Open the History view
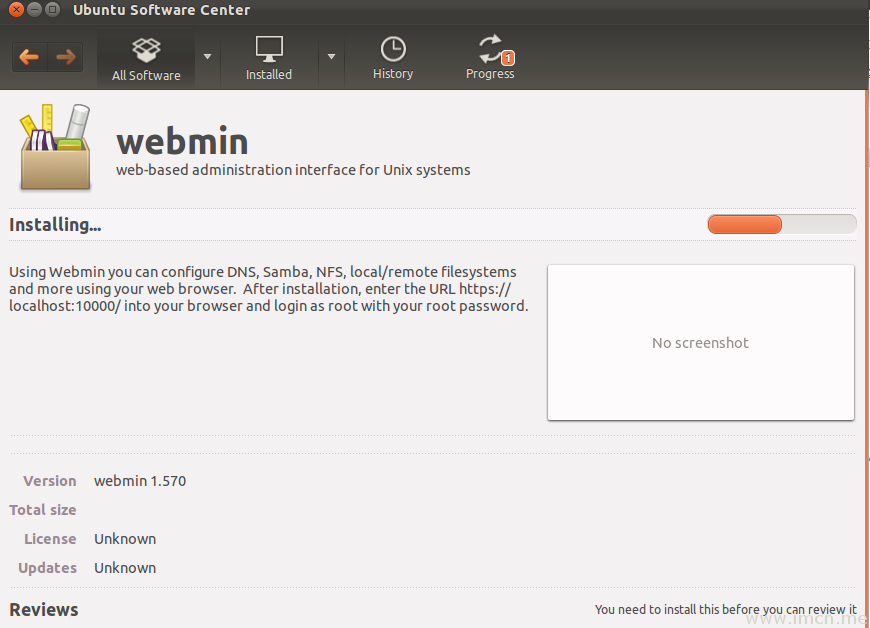This screenshot has width=870, height=628. click(393, 59)
